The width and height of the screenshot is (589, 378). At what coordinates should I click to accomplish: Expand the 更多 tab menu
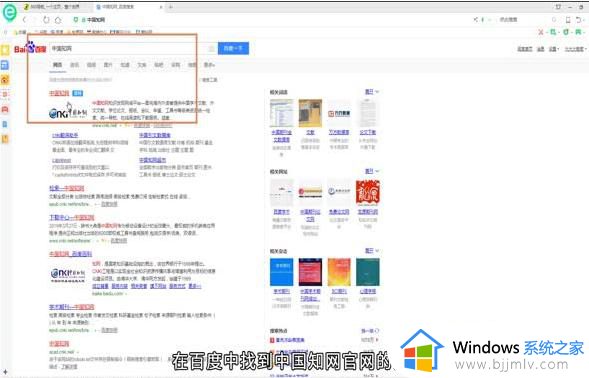click(209, 65)
